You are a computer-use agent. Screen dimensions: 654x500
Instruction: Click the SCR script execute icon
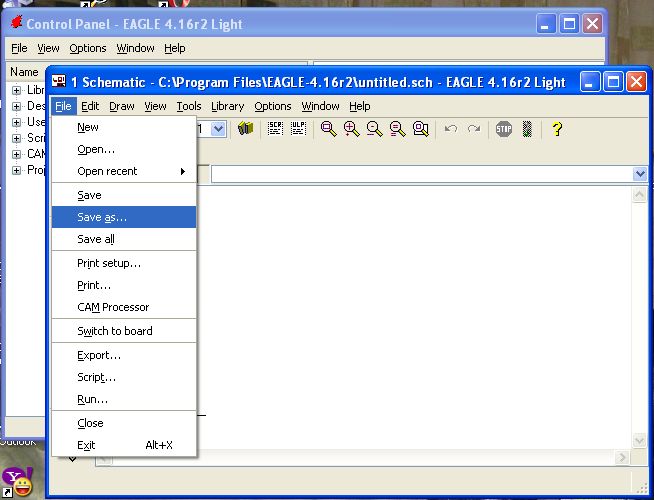pyautogui.click(x=275, y=129)
